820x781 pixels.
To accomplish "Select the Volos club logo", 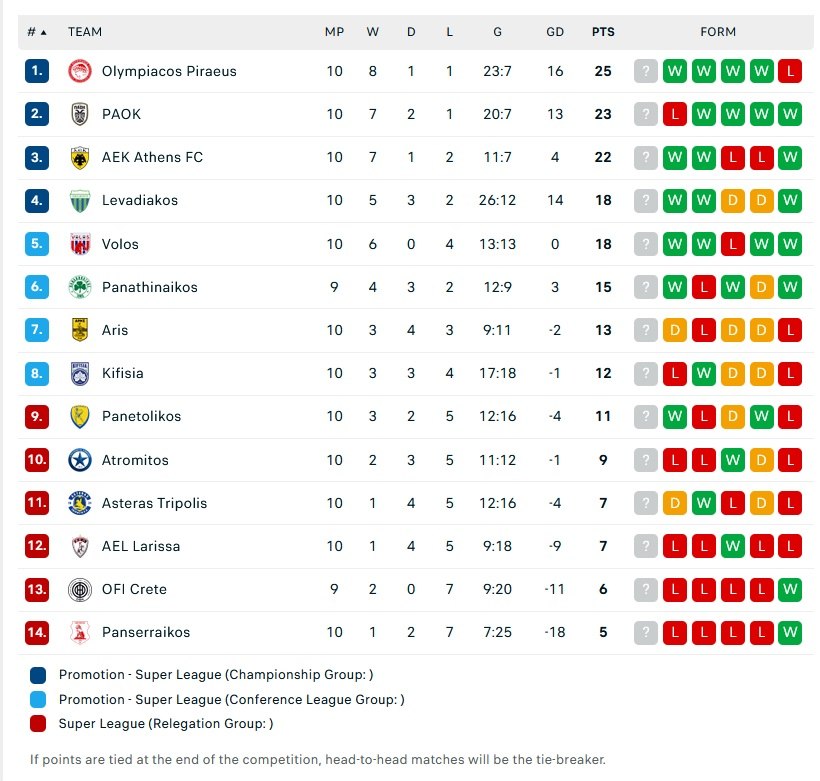I will coord(80,244).
